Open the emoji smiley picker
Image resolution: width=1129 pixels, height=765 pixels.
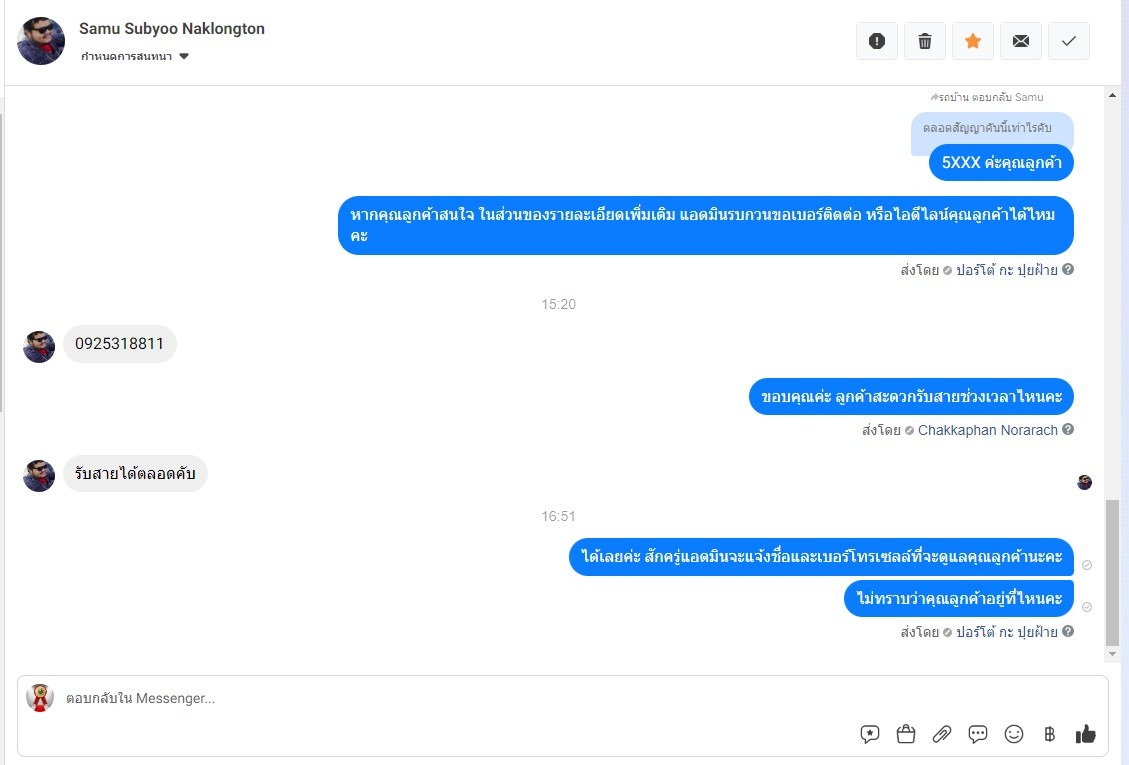[1014, 734]
